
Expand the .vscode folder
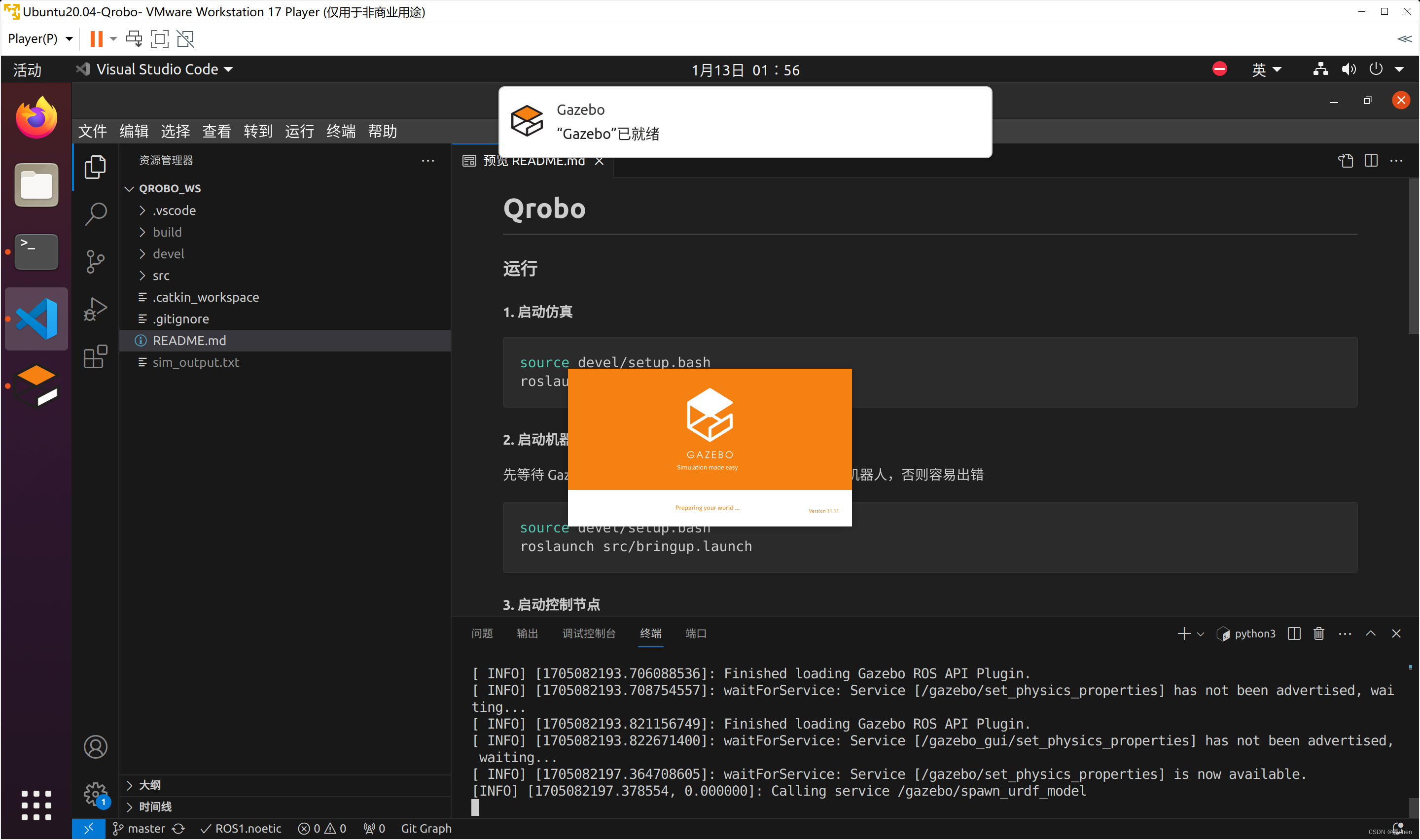click(x=142, y=210)
